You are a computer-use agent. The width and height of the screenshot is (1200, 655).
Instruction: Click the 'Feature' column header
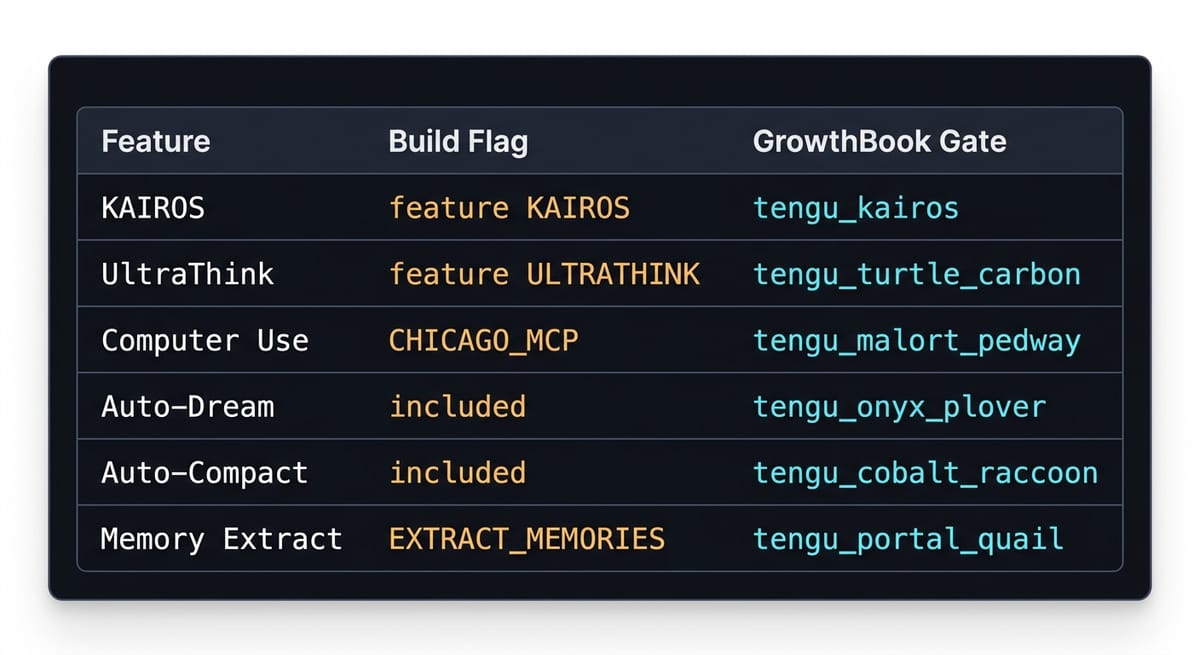(156, 141)
